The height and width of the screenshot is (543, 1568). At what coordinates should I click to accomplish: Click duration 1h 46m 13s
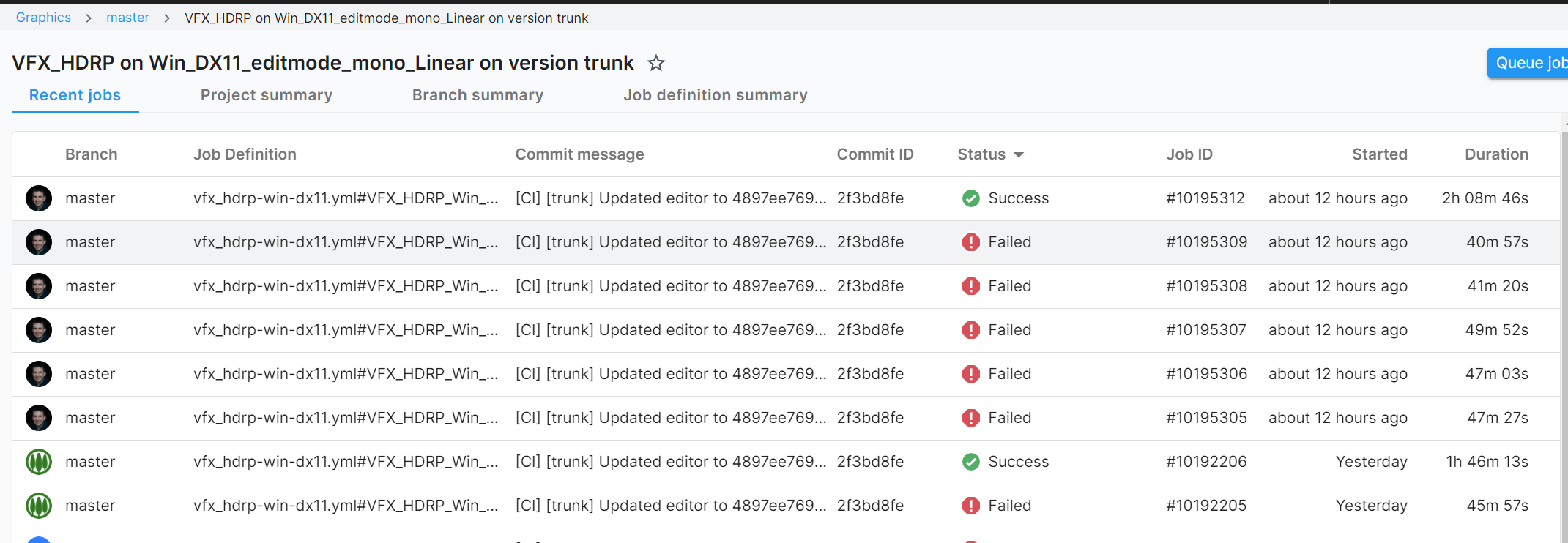click(1487, 462)
